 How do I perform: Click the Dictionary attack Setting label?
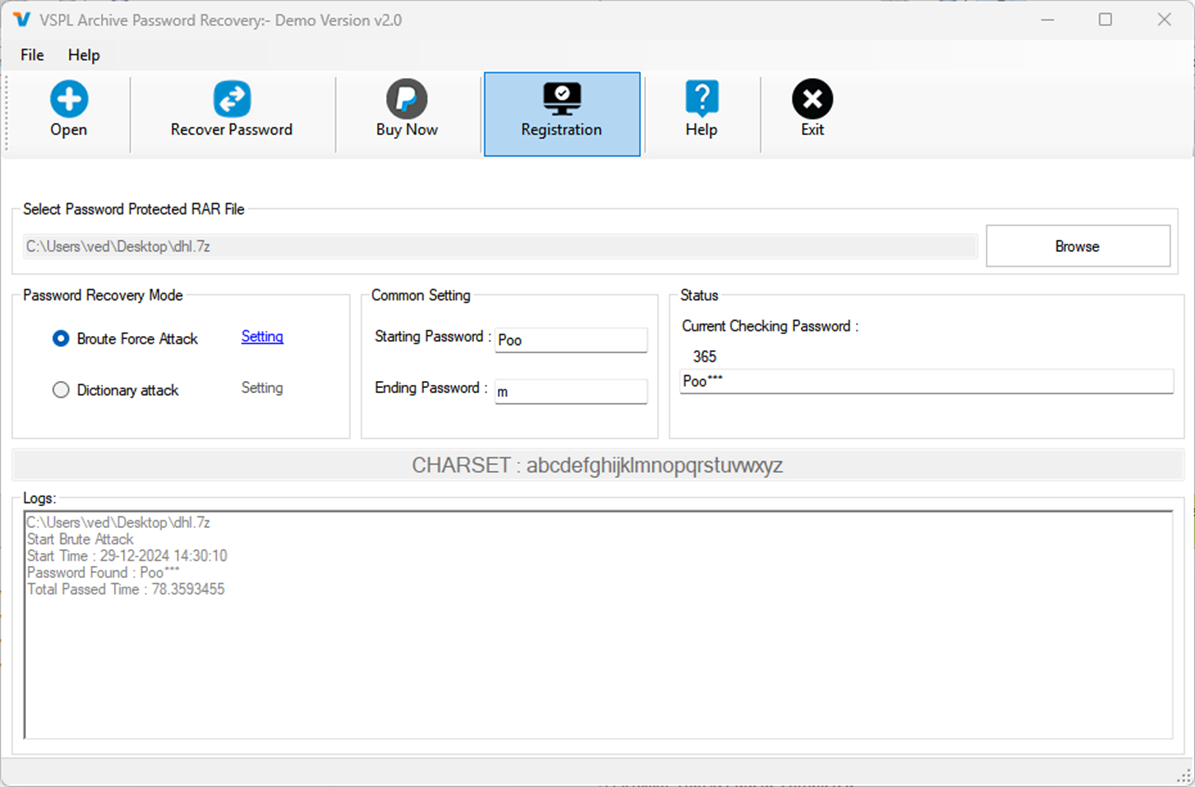[x=262, y=388]
